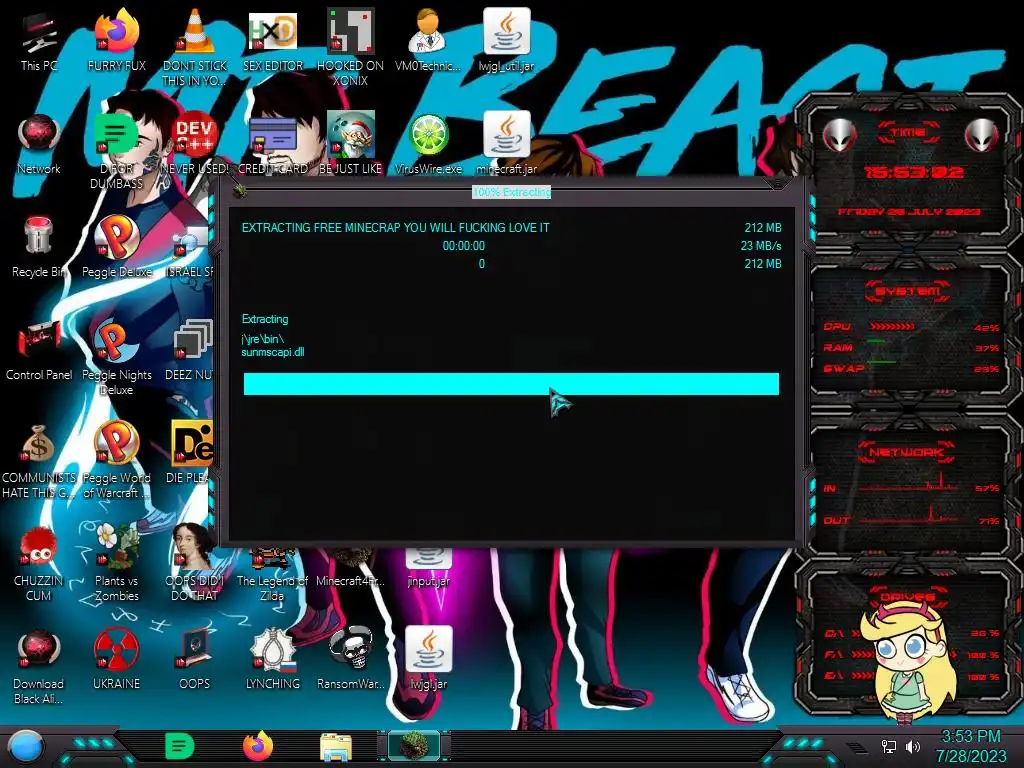Open the Minecraft4Fr... desktop shortcut

coord(350,569)
